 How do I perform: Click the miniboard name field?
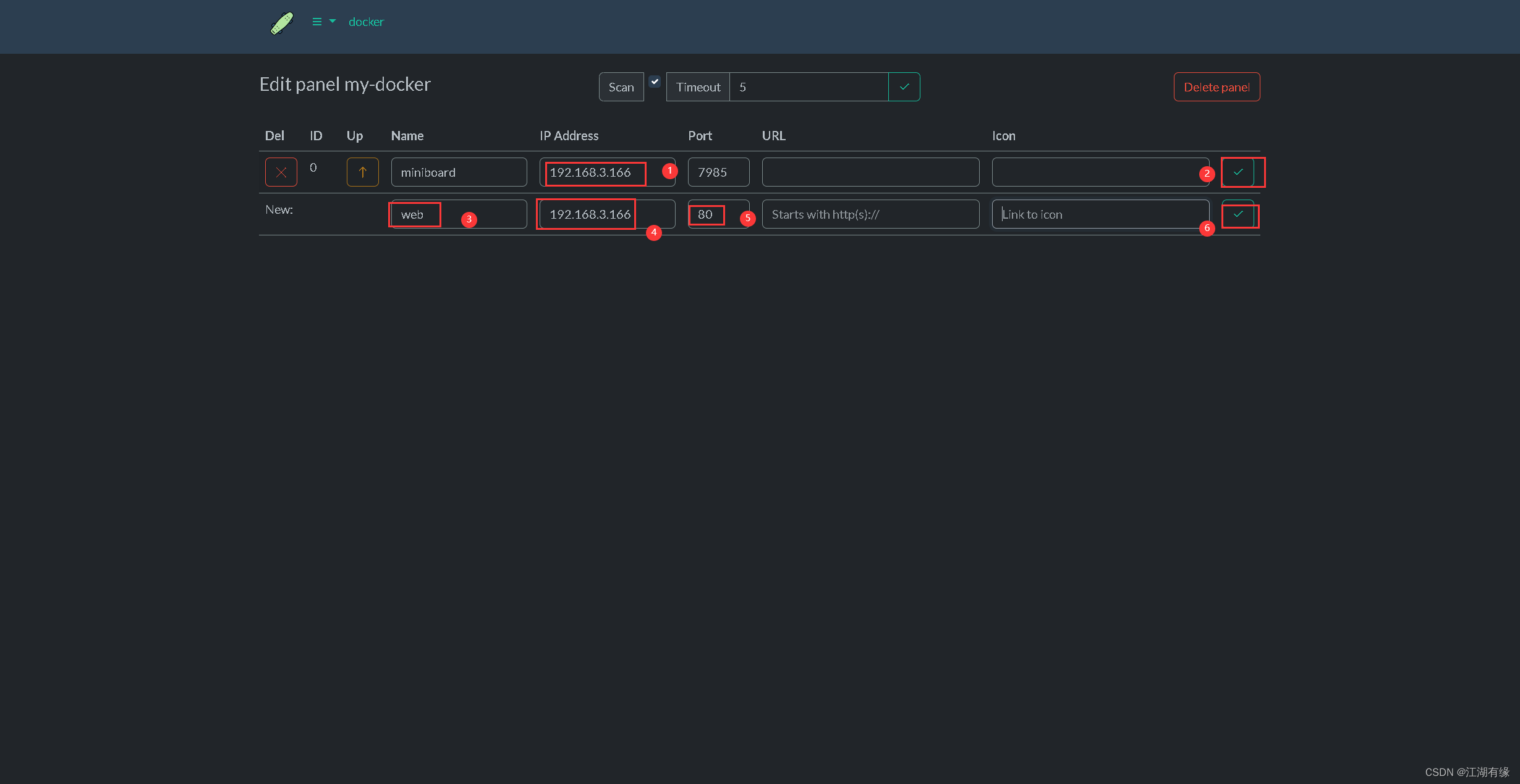(459, 172)
